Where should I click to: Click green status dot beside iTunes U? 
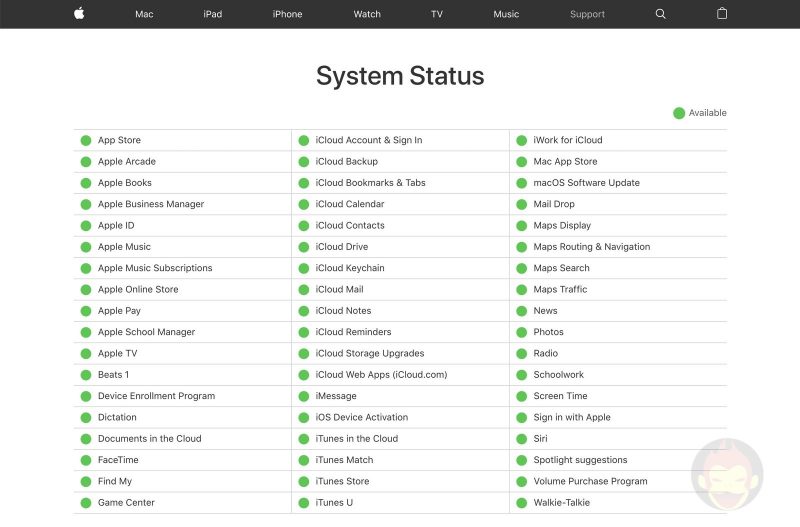[x=304, y=503]
